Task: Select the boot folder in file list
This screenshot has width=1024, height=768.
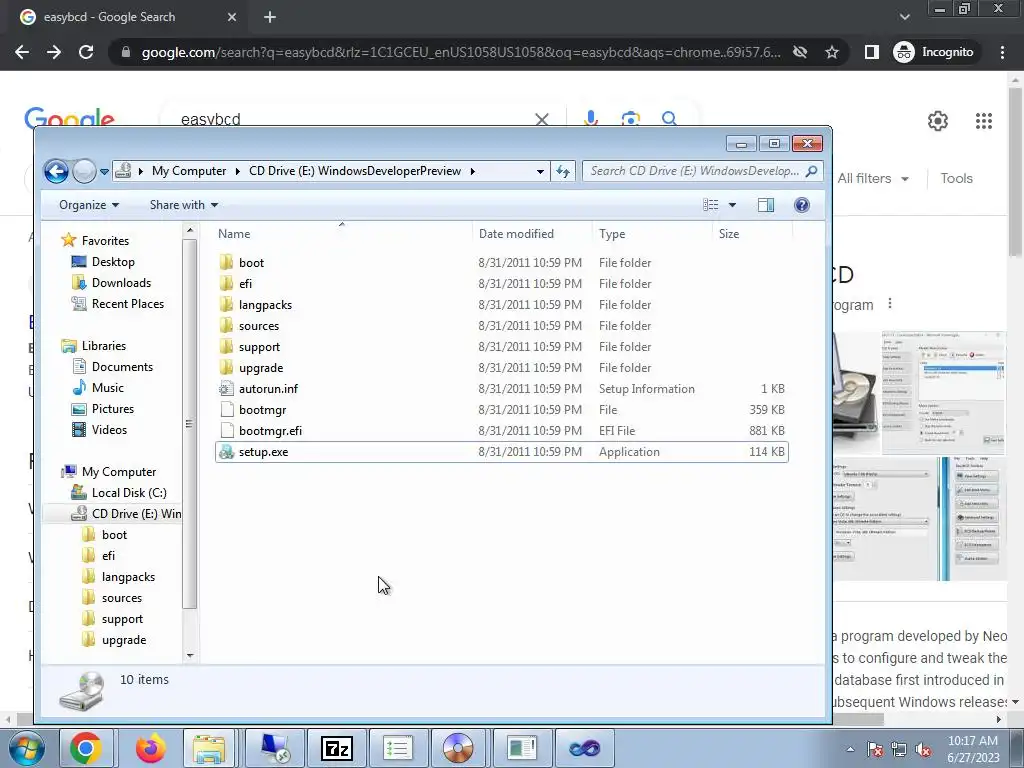Action: click(502, 263)
